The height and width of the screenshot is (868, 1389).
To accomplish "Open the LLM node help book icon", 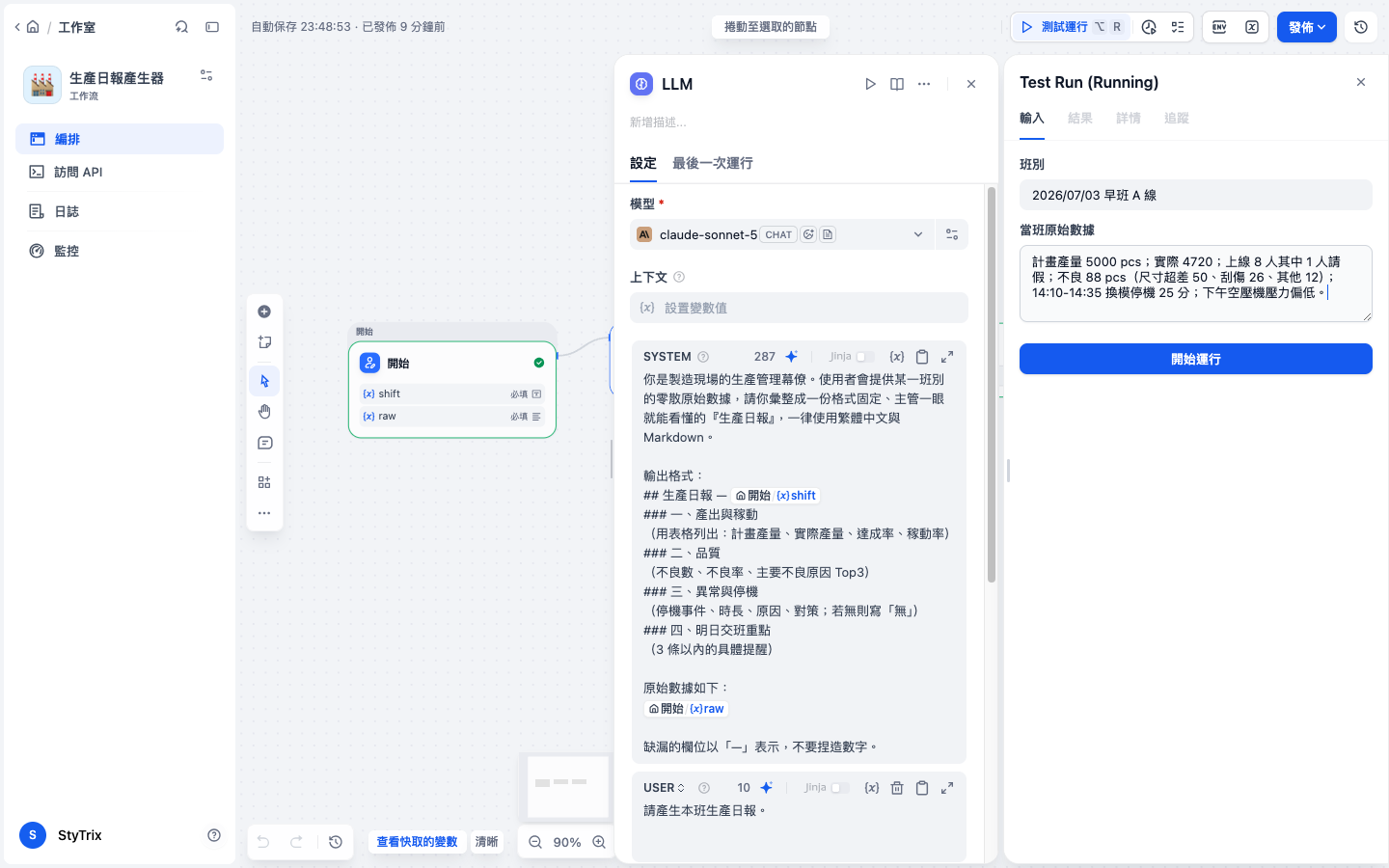I will tap(897, 84).
